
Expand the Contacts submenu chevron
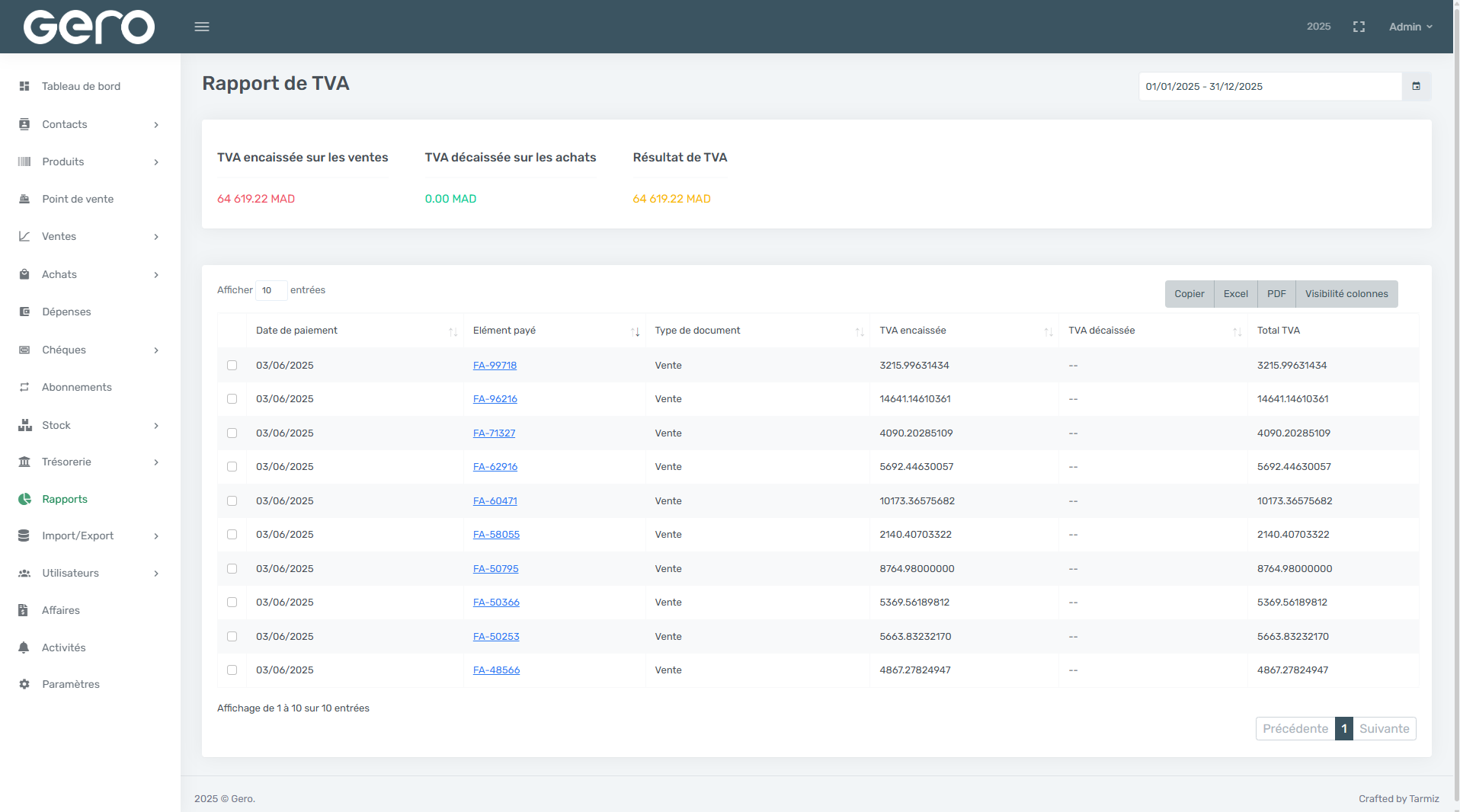156,125
